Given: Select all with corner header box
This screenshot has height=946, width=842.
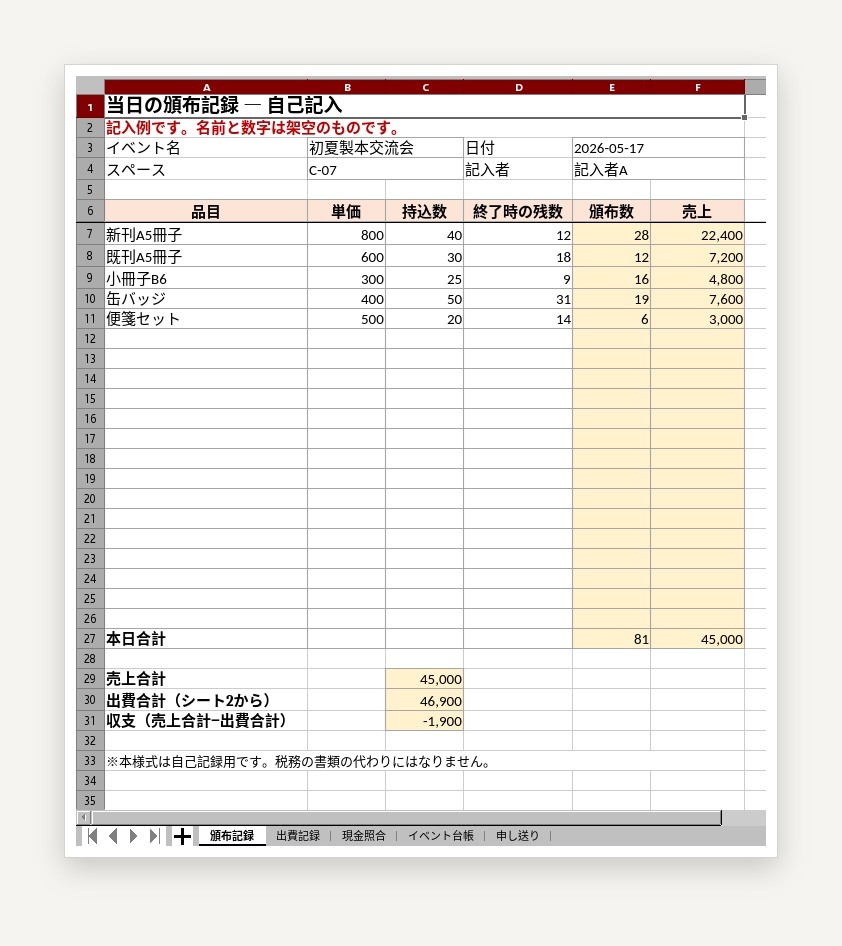Looking at the screenshot, I should [90, 85].
